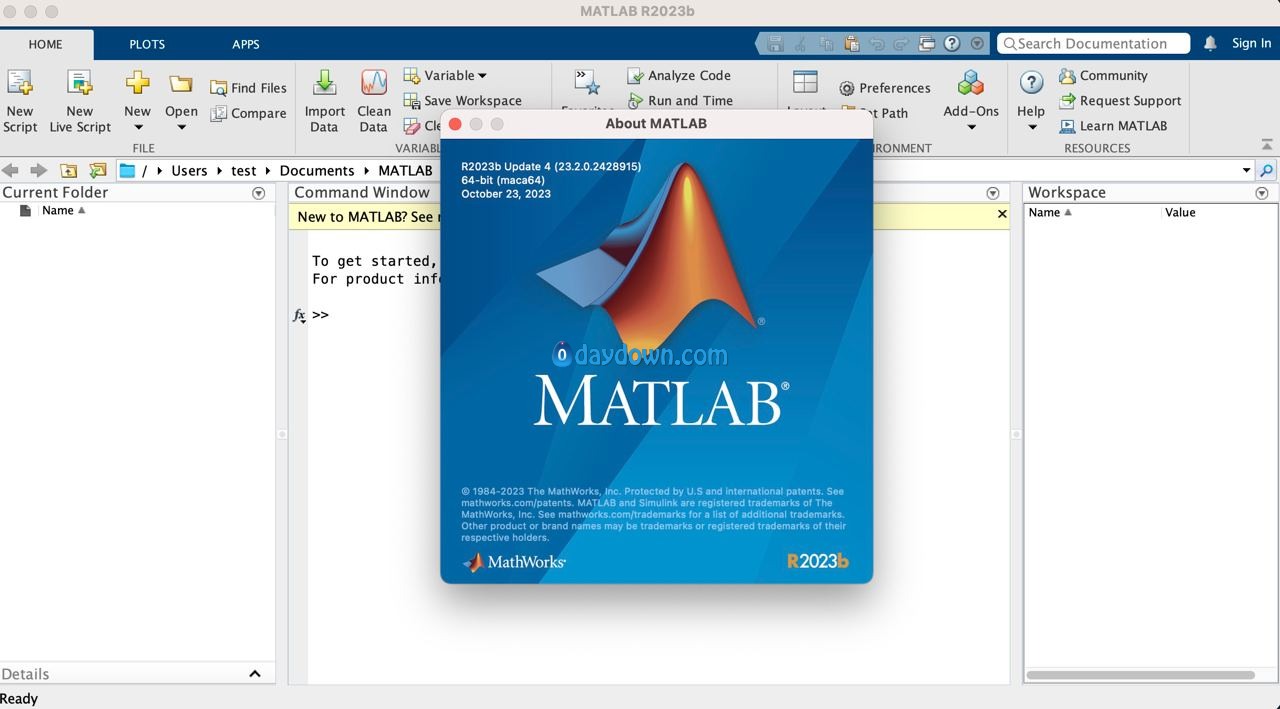Select Users in the folder path
This screenshot has width=1280, height=709.
(189, 170)
